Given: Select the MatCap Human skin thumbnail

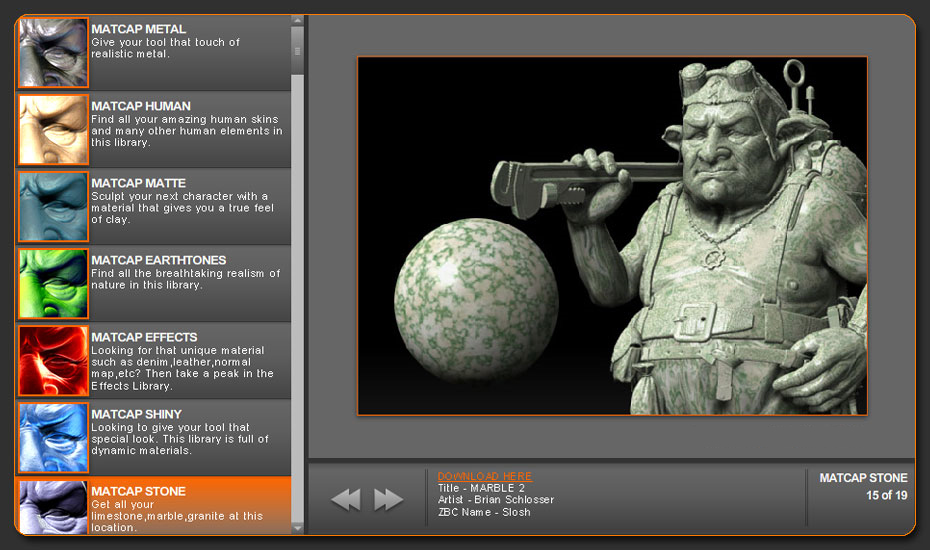Looking at the screenshot, I should coord(53,130).
